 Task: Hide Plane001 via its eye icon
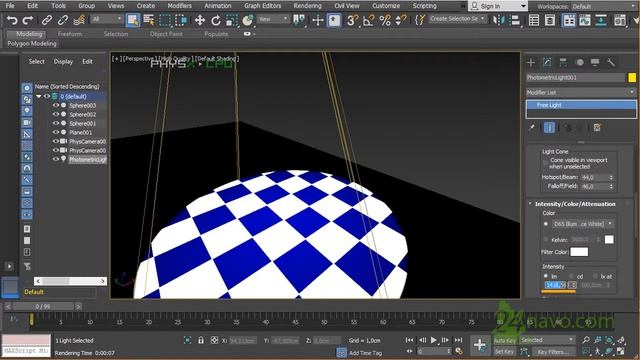click(x=56, y=132)
